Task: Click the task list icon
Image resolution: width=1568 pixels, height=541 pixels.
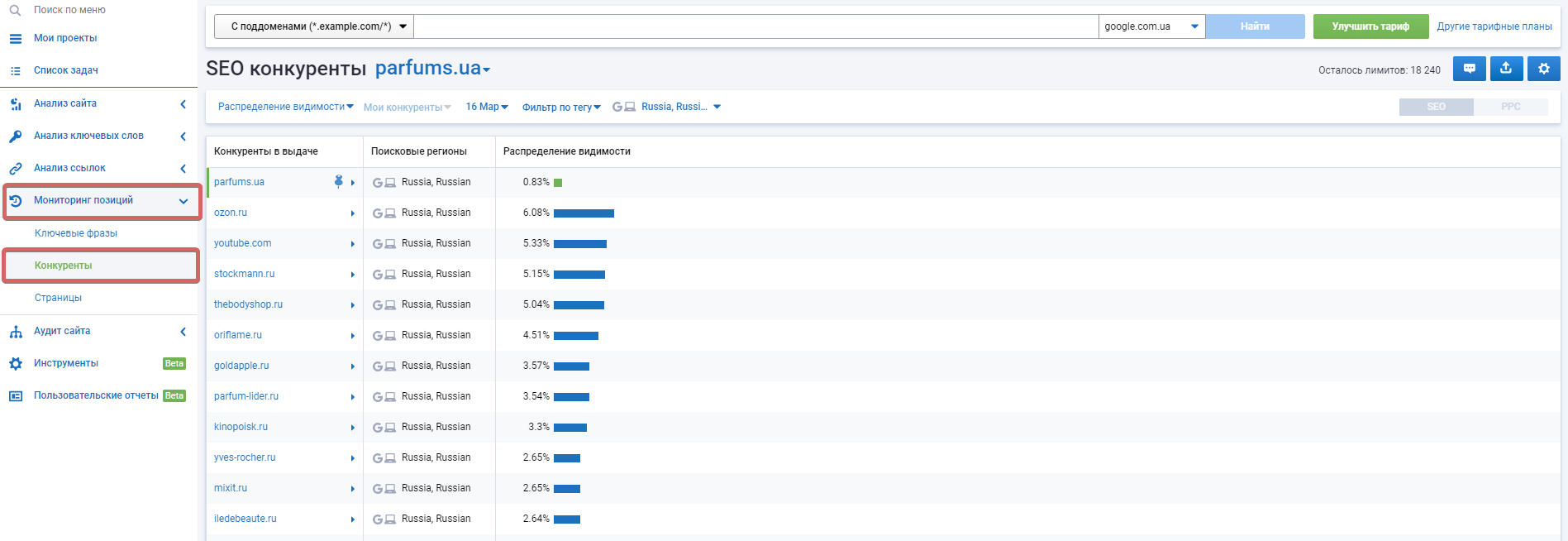Action: pos(16,71)
